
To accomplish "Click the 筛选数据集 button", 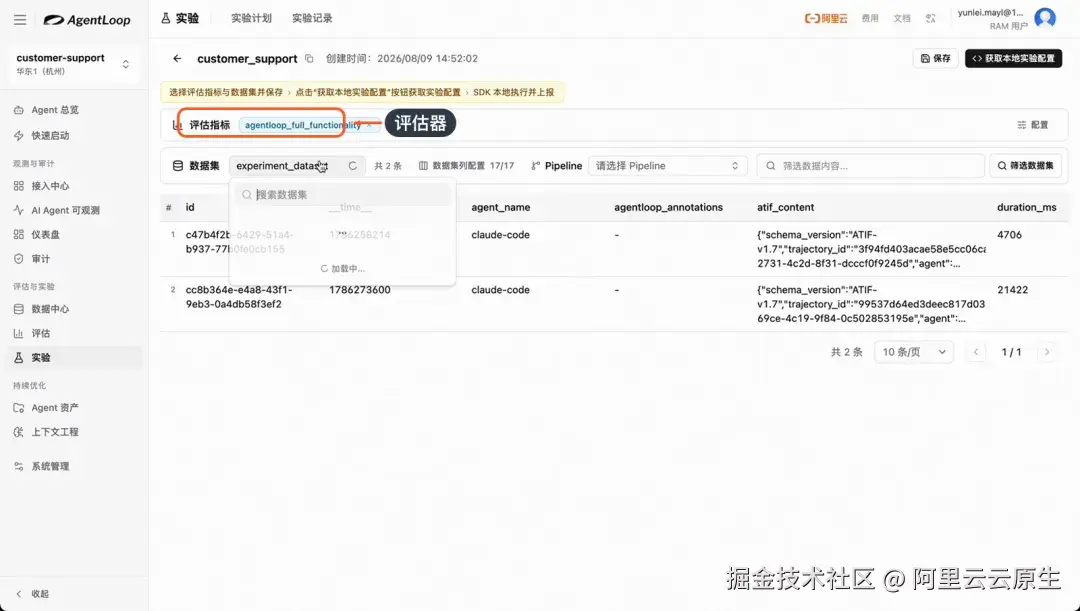I will [1026, 166].
